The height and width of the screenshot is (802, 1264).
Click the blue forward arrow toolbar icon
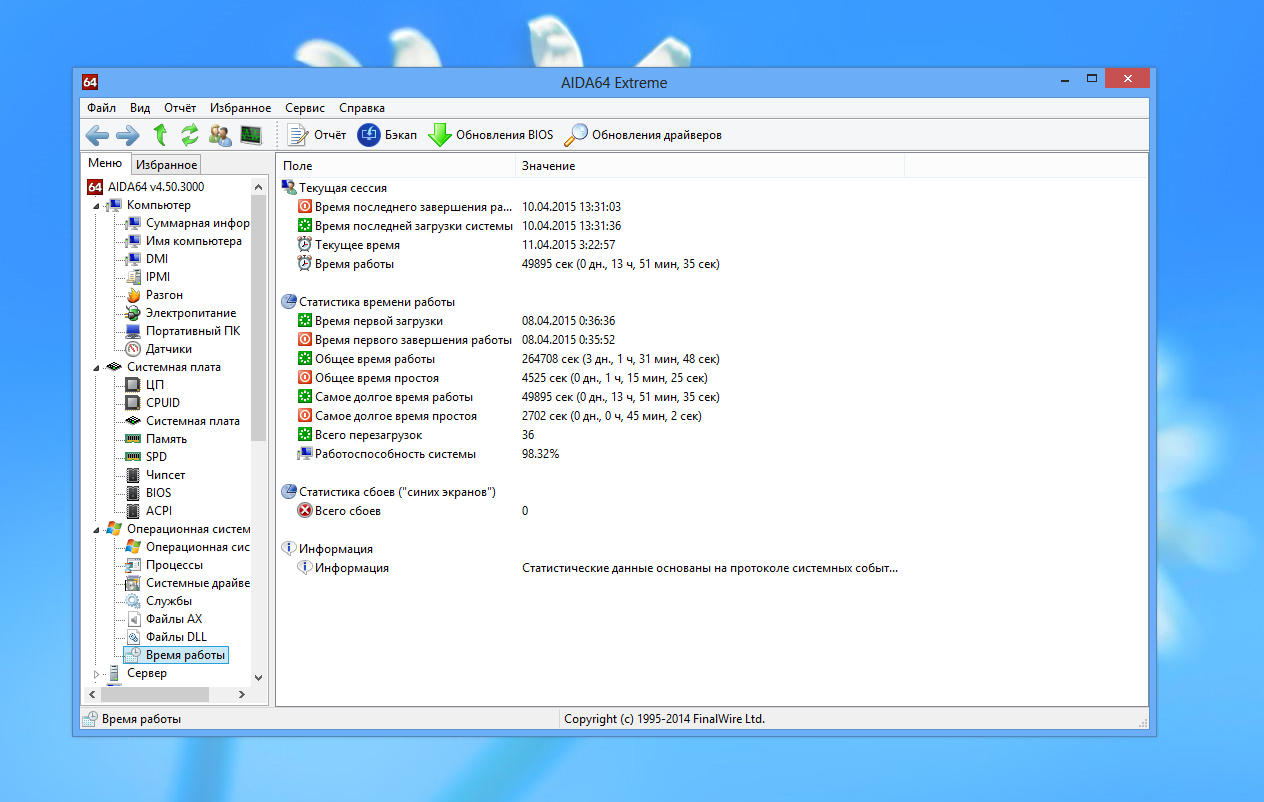click(x=127, y=135)
